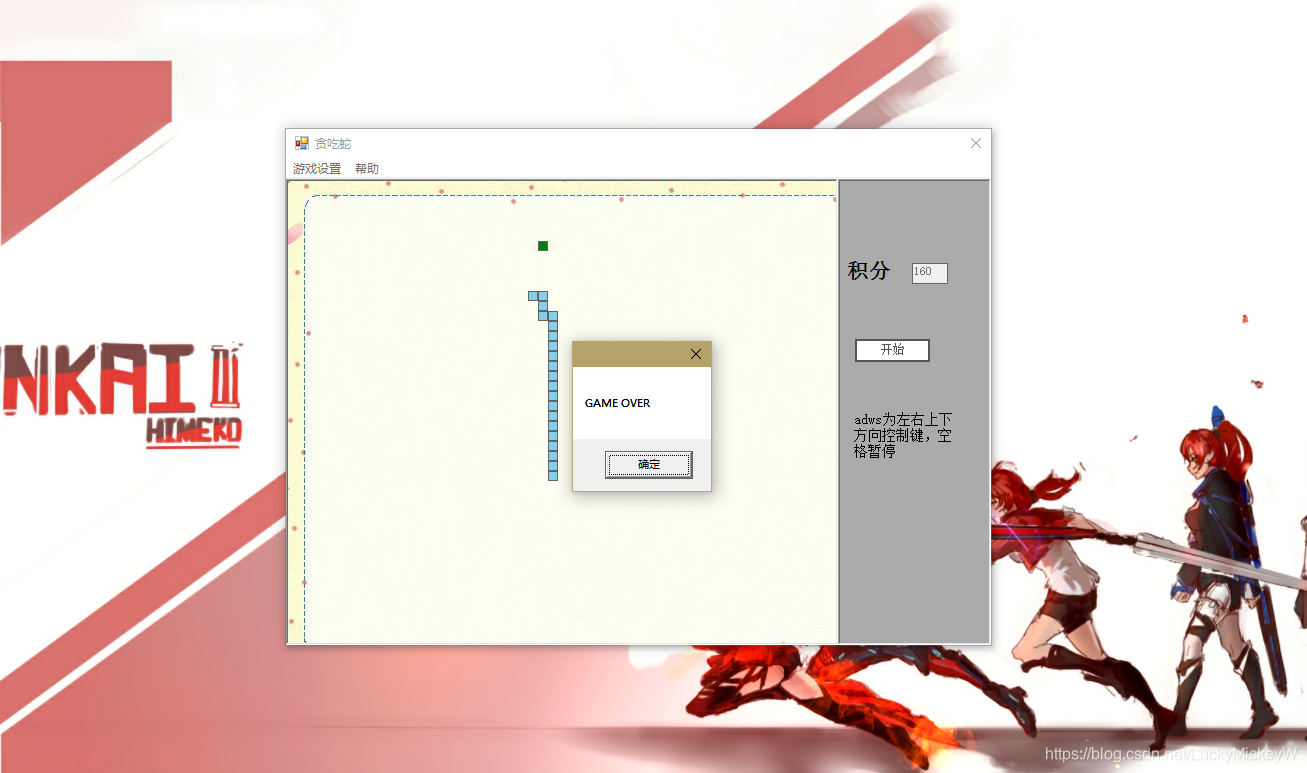The image size is (1307, 773).
Task: Open the 帮助 help menu
Action: click(x=367, y=168)
